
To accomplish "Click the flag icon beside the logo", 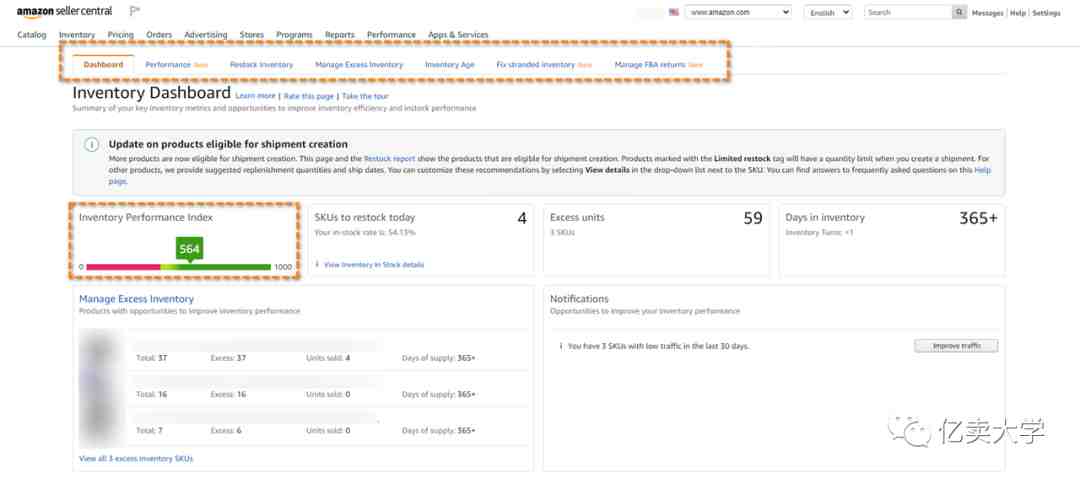I will click(x=135, y=12).
